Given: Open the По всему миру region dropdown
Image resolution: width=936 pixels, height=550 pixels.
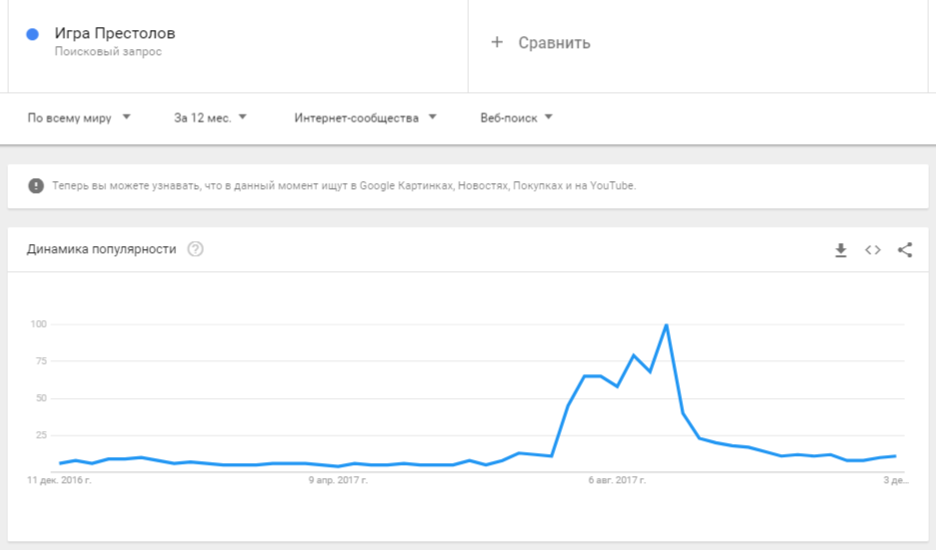Looking at the screenshot, I should pos(79,118).
